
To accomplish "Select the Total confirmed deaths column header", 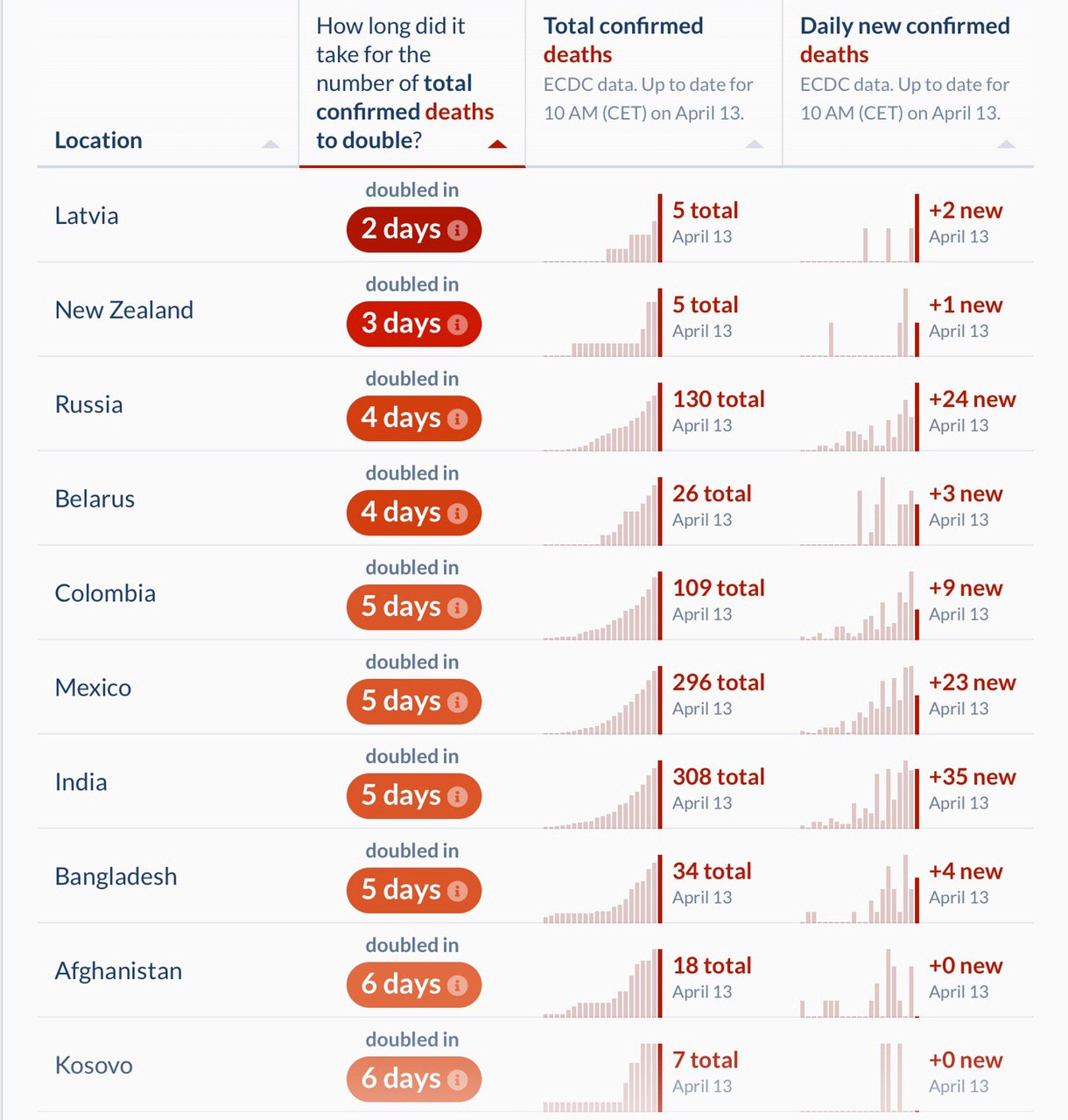I will (x=623, y=40).
